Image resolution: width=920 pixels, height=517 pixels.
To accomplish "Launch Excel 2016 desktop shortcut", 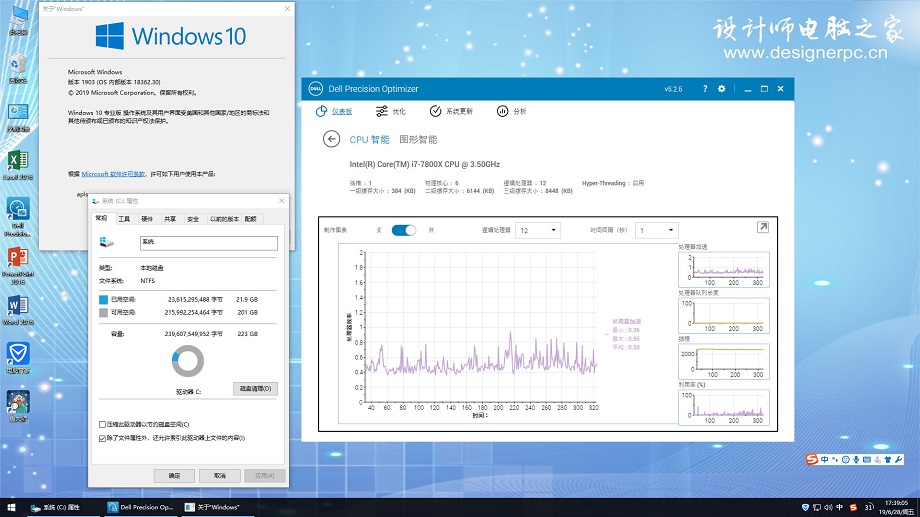I will (18, 165).
